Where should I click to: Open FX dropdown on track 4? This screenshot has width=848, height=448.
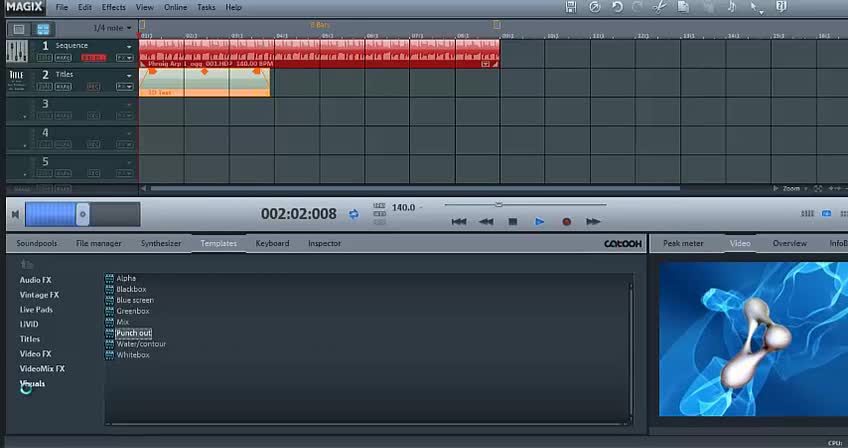[x=124, y=144]
